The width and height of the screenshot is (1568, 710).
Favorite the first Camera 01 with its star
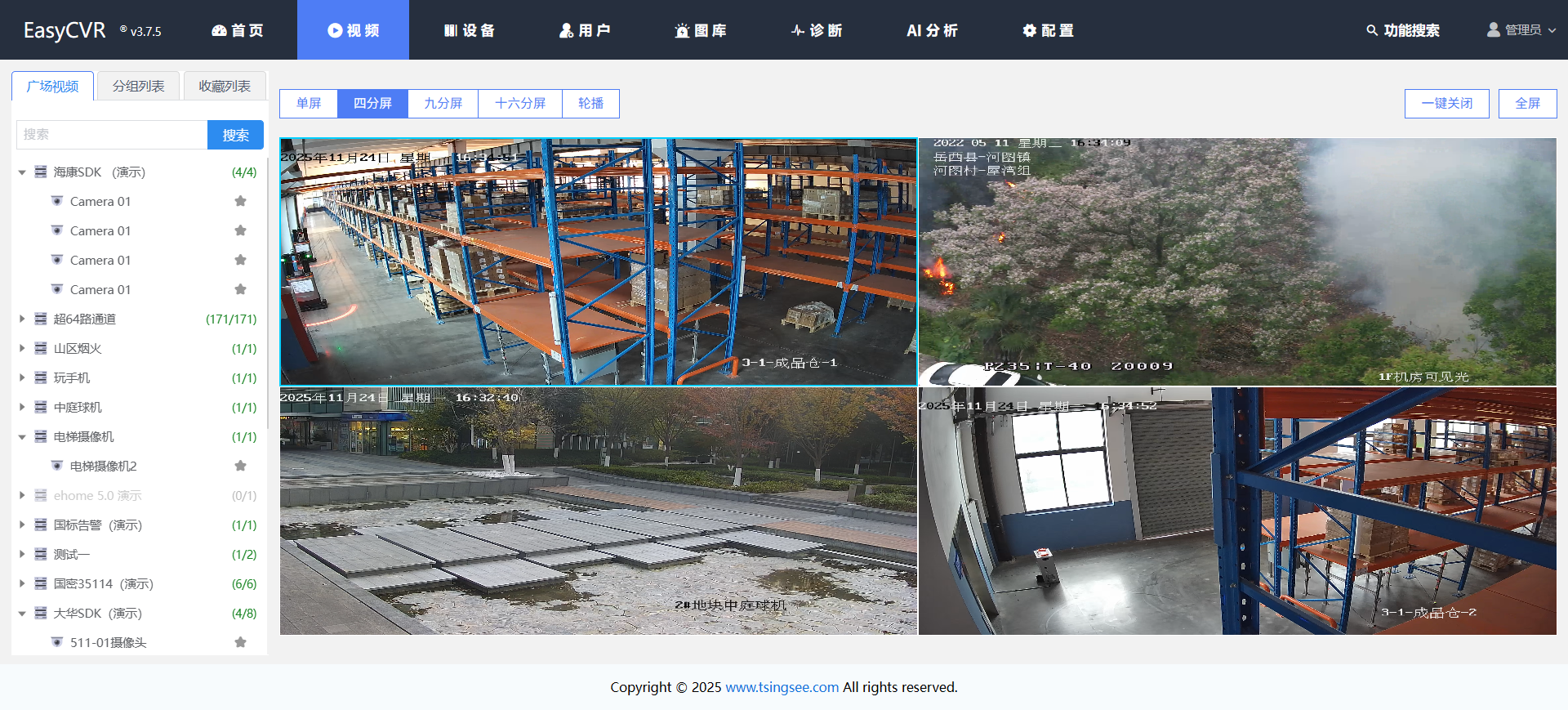coord(240,201)
